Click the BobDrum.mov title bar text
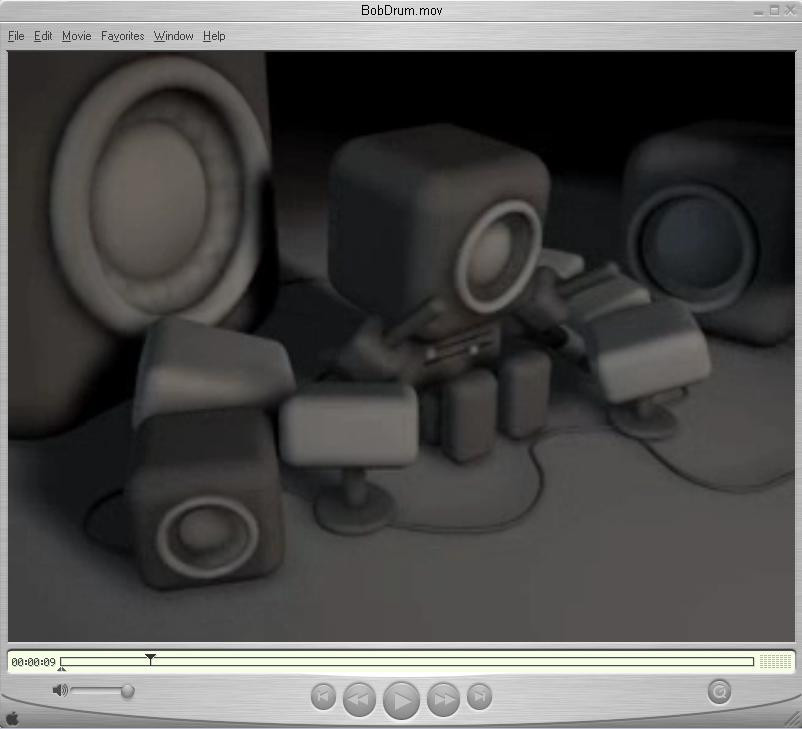Image resolution: width=802 pixels, height=729 pixels. (402, 10)
